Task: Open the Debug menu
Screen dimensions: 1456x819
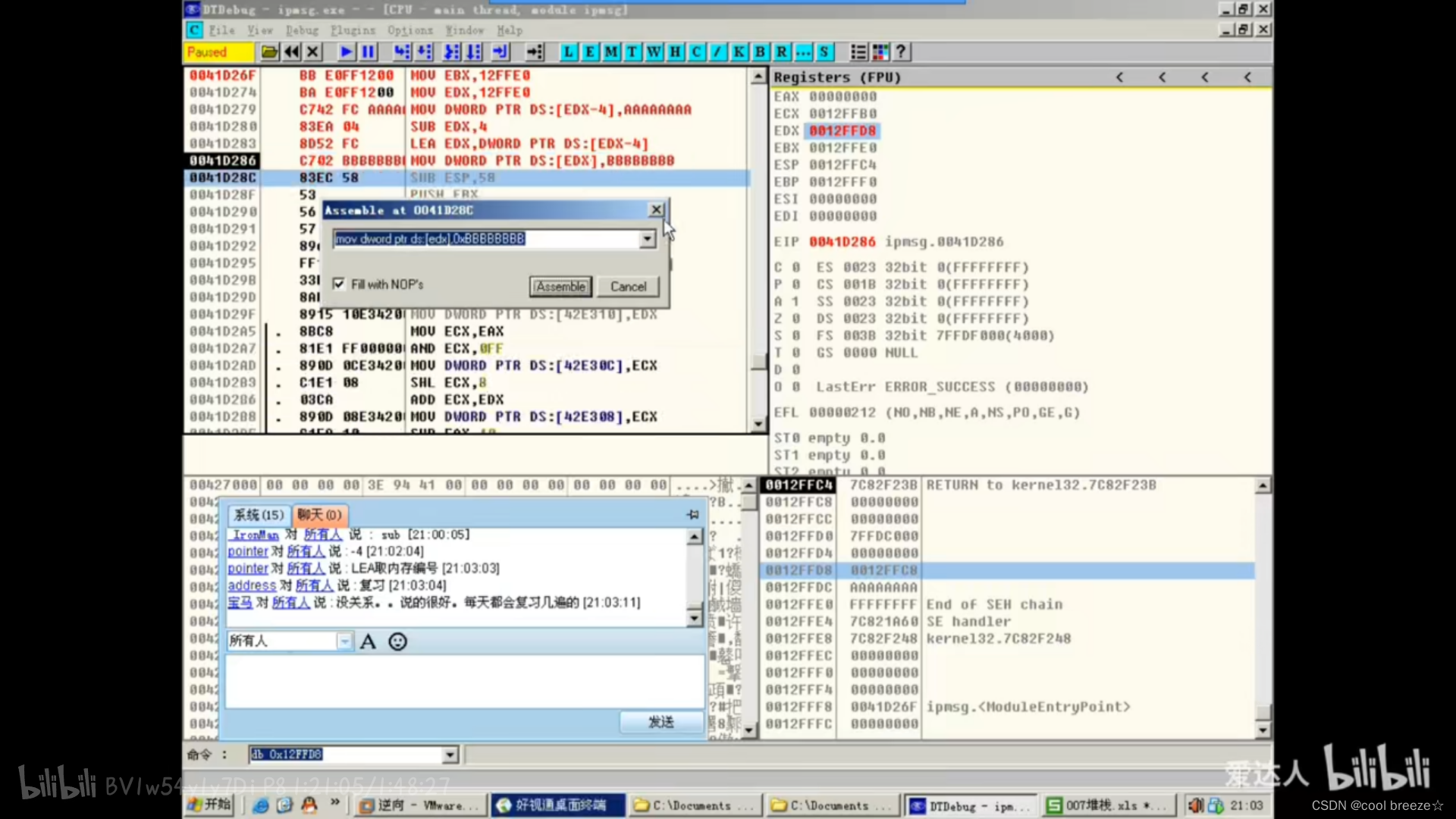Action: [x=302, y=30]
